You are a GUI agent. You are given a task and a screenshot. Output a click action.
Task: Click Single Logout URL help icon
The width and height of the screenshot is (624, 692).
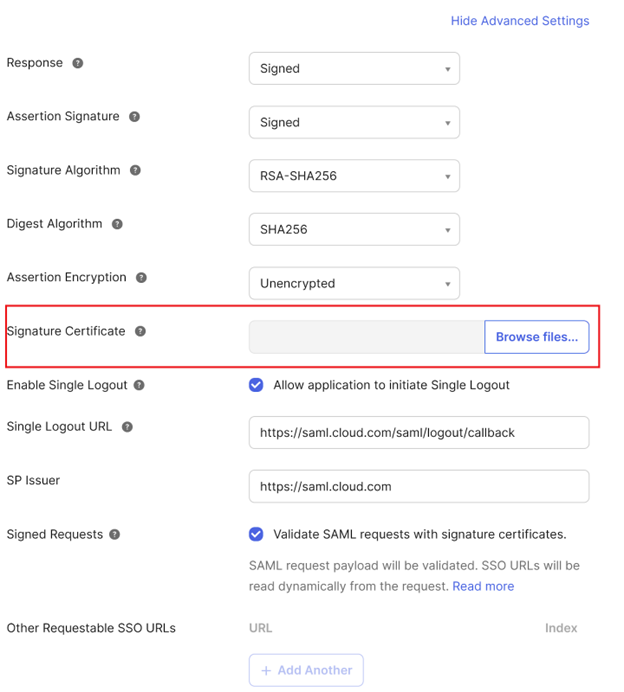[127, 427]
